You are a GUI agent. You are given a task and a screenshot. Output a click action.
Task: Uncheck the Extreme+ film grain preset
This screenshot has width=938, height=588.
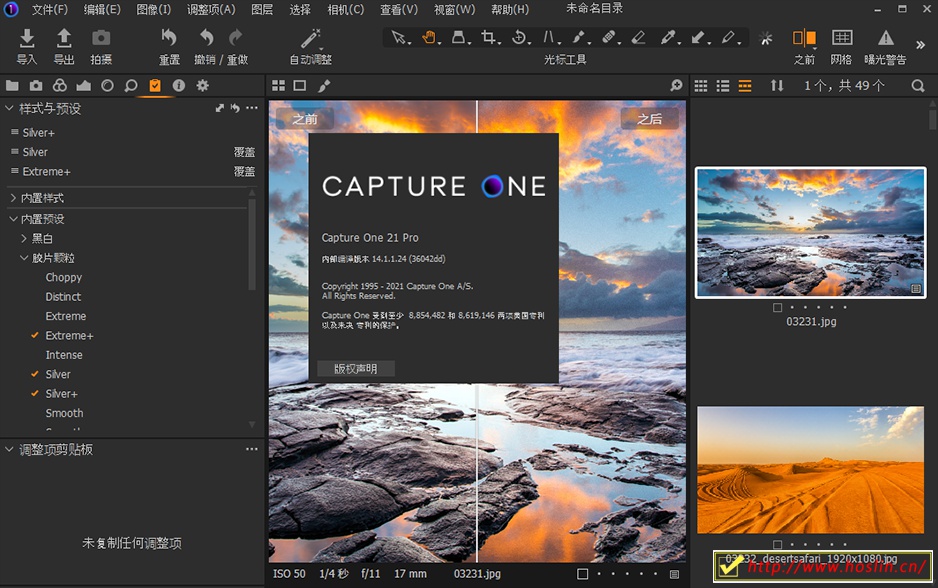(68, 336)
